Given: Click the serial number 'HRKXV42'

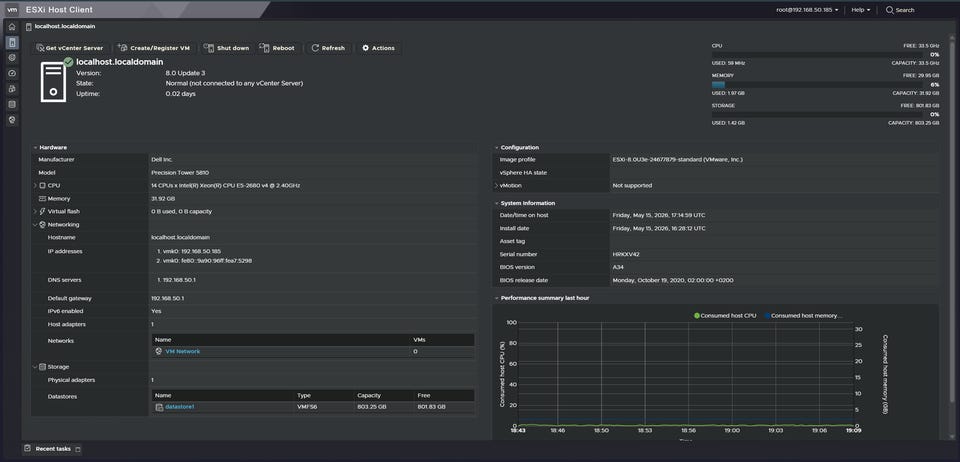Looking at the screenshot, I should click(626, 254).
